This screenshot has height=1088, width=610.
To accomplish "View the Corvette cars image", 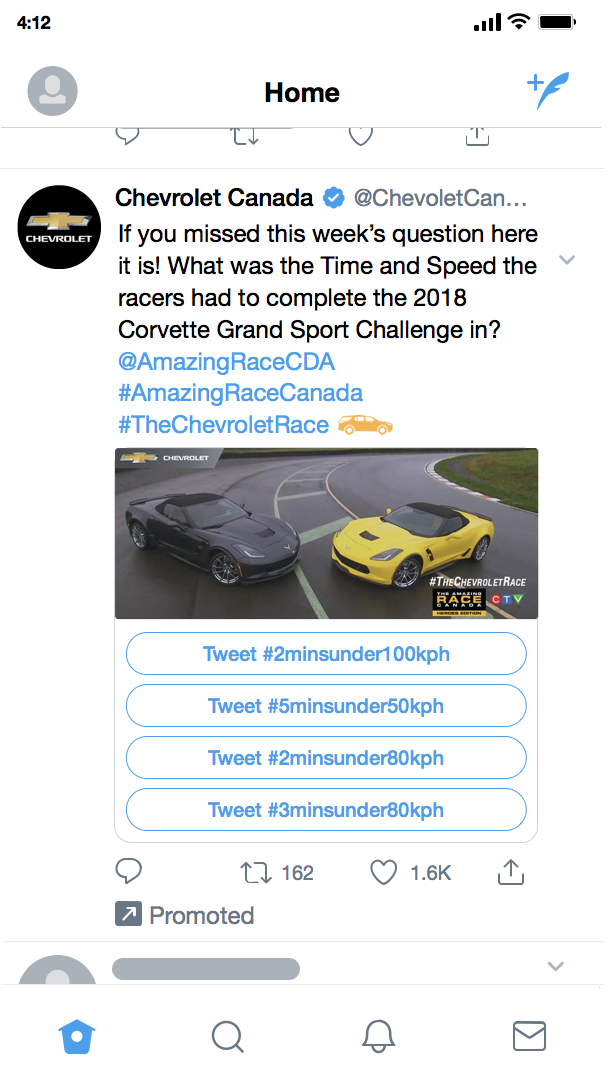I will pyautogui.click(x=326, y=533).
